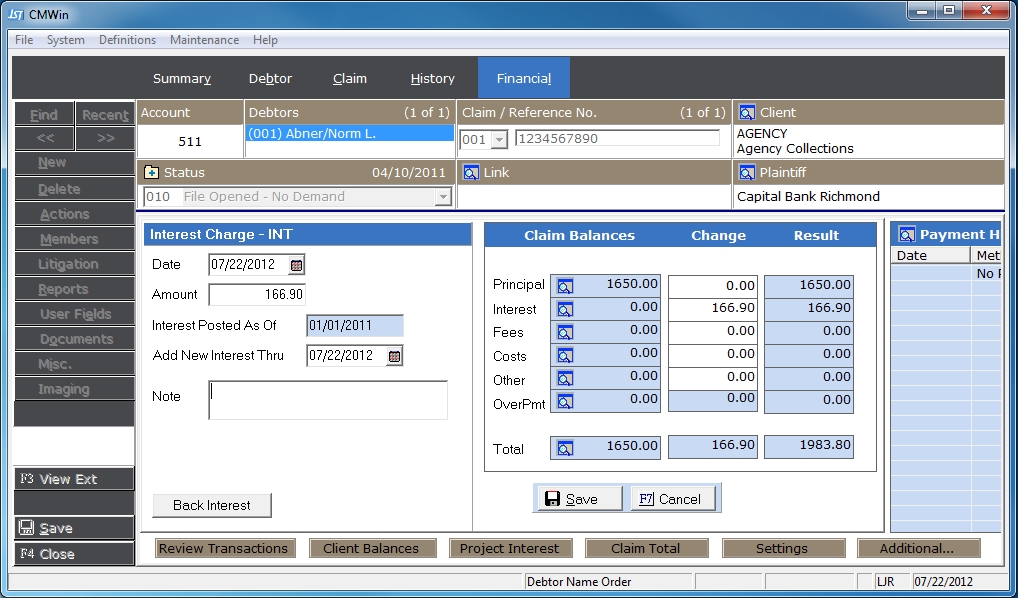1018x598 pixels.
Task: Click the Total balance lookup icon
Action: pos(565,449)
